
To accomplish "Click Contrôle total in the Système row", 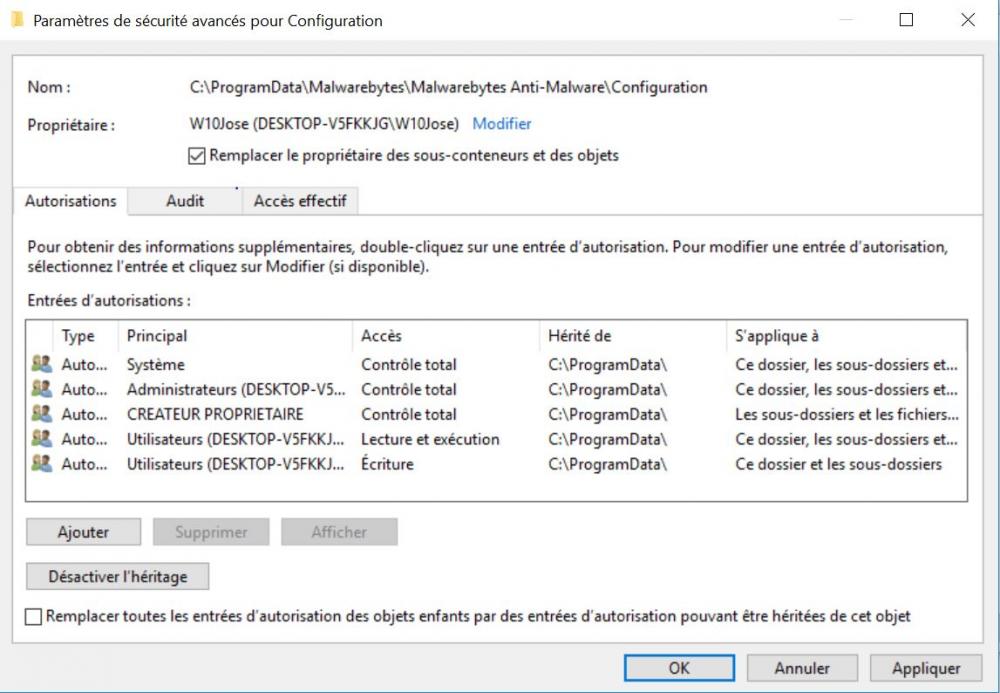I will coord(409,365).
